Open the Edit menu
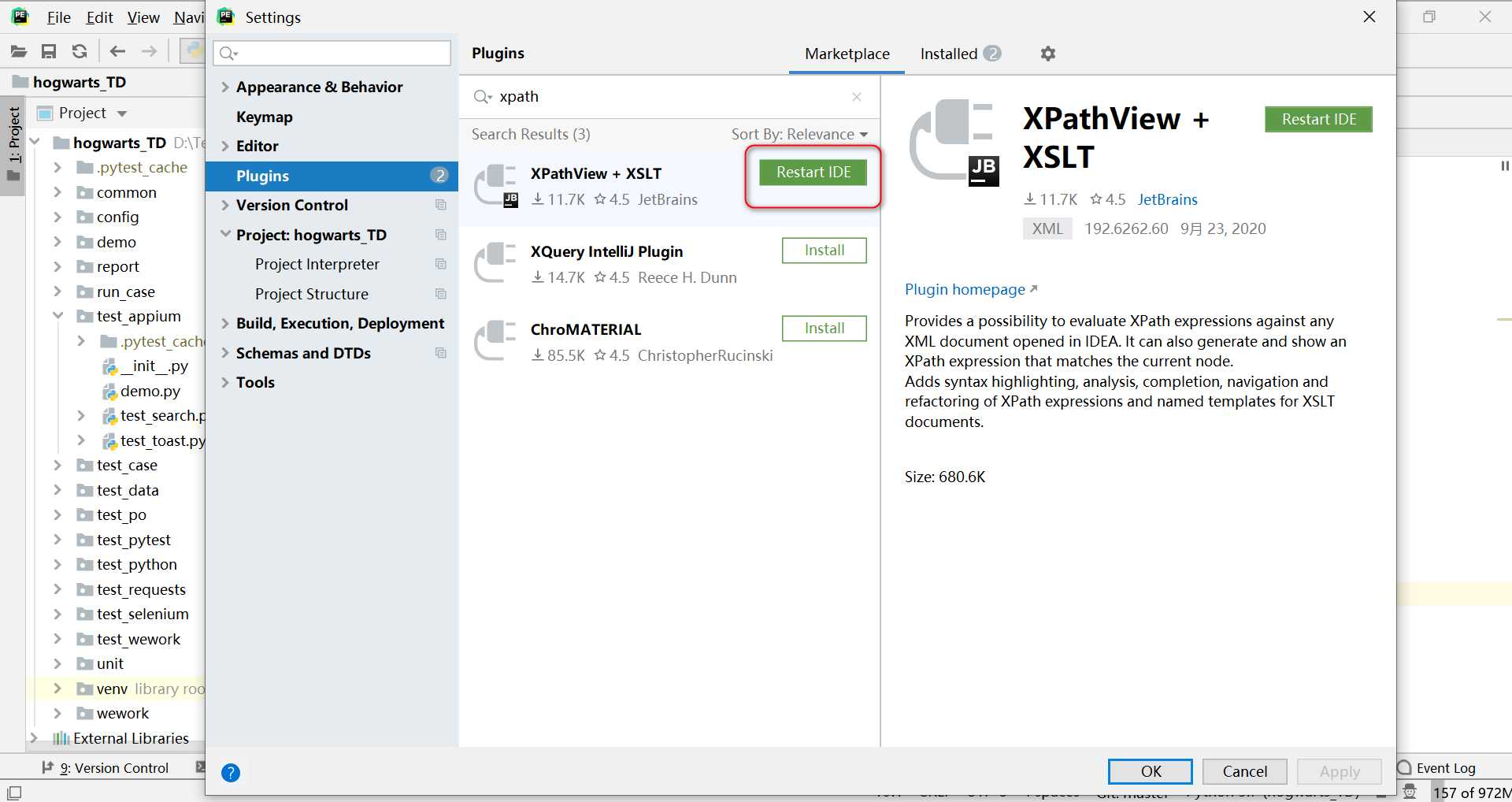 pos(99,17)
